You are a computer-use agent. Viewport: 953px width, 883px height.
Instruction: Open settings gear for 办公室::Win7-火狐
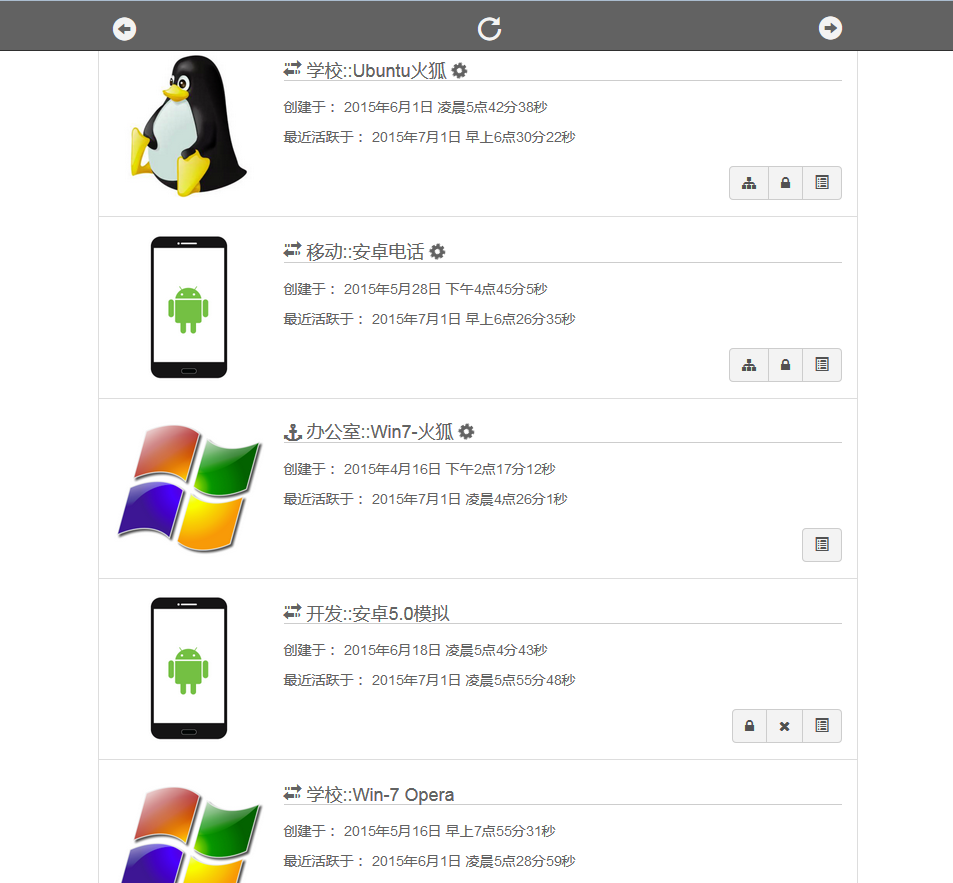pos(466,432)
